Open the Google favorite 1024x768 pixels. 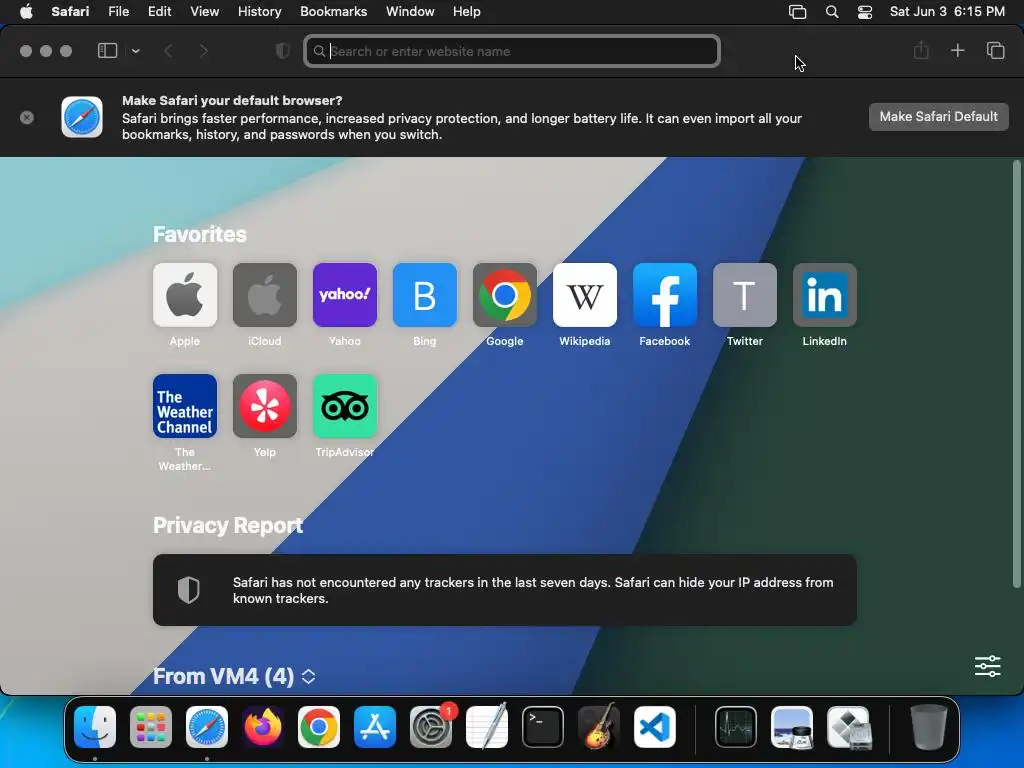505,295
